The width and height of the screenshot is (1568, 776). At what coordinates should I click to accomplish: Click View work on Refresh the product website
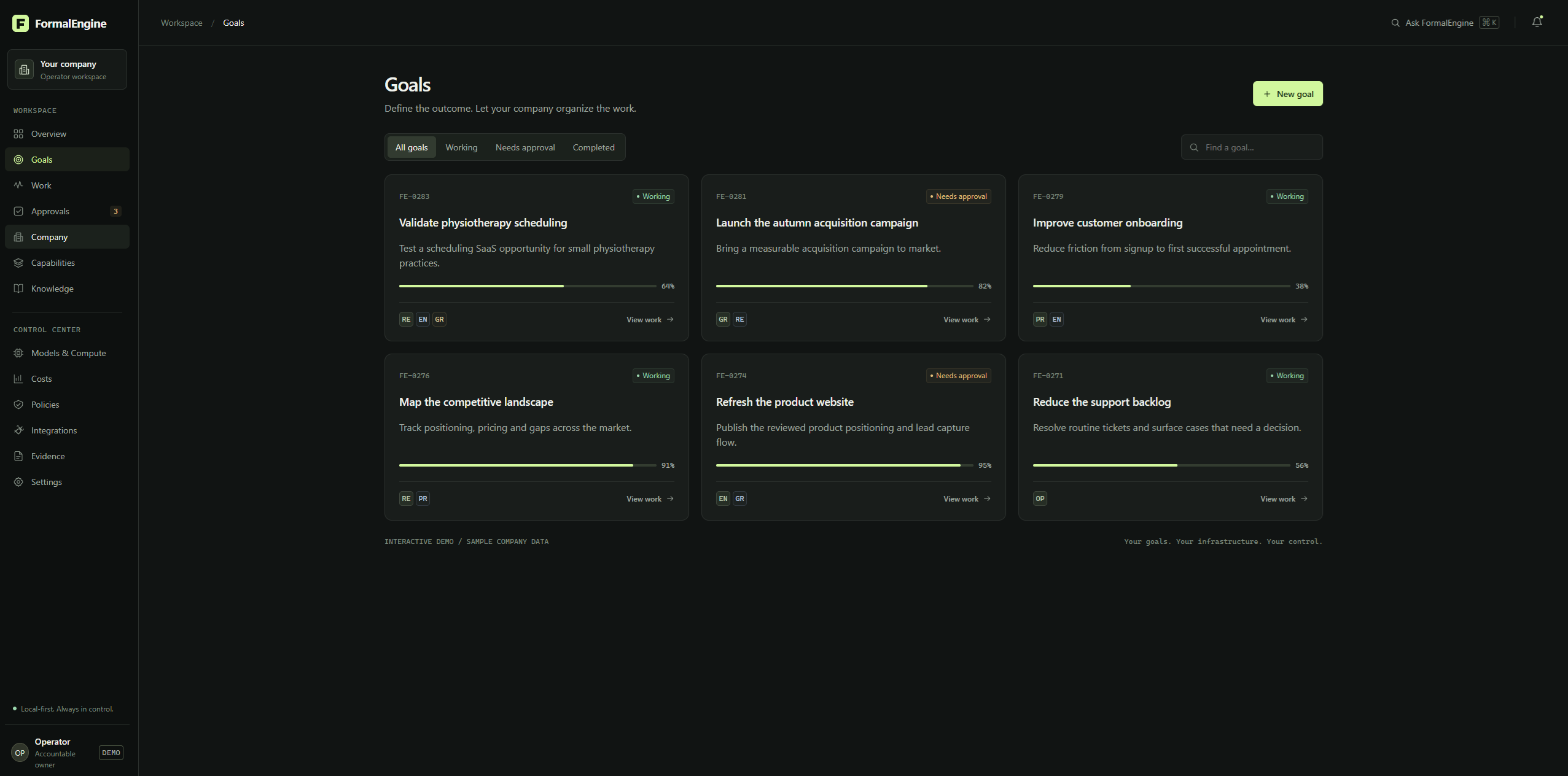pyautogui.click(x=967, y=499)
